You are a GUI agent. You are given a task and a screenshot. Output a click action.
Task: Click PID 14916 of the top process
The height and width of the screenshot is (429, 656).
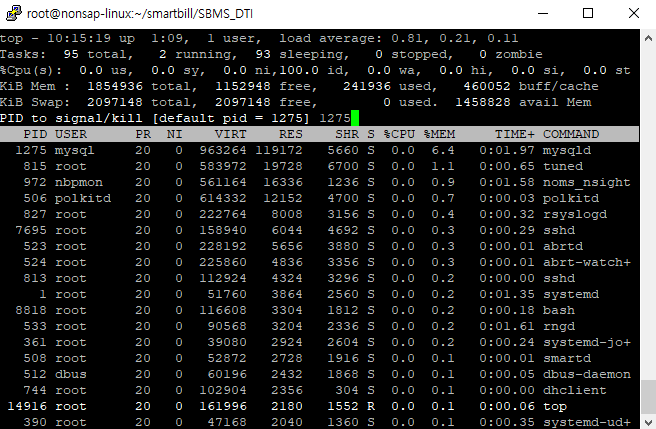27,406
